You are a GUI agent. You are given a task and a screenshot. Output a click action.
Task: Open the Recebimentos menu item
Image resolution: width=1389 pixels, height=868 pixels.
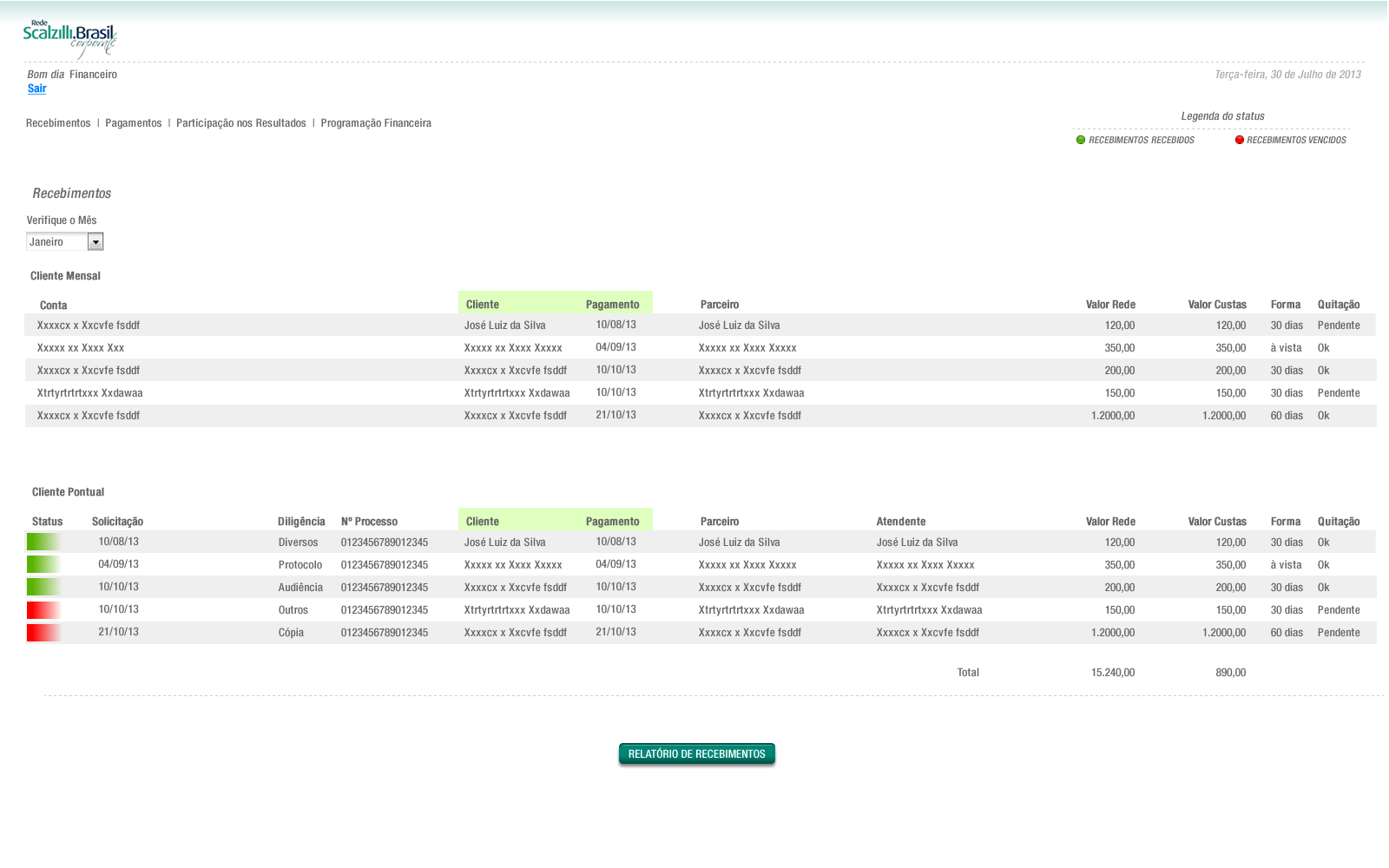pyautogui.click(x=58, y=123)
